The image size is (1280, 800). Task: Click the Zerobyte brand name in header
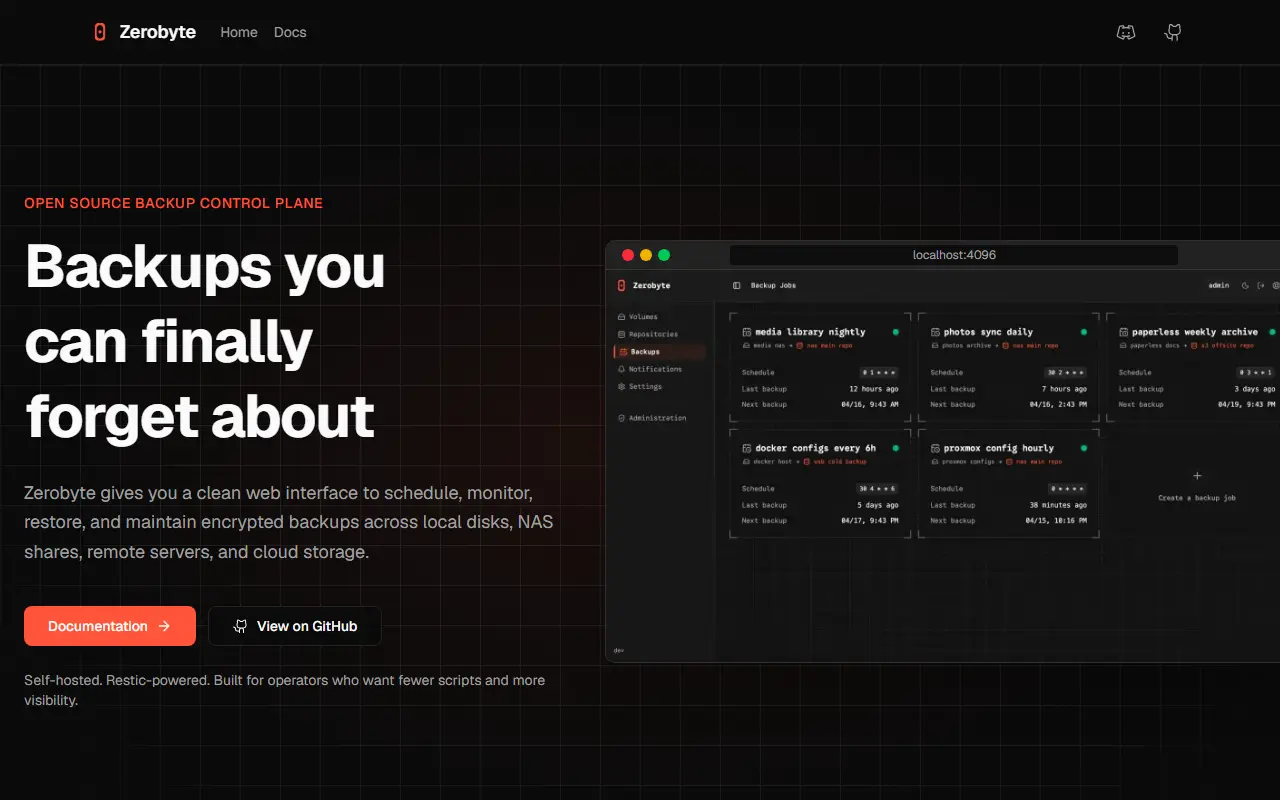coord(158,32)
